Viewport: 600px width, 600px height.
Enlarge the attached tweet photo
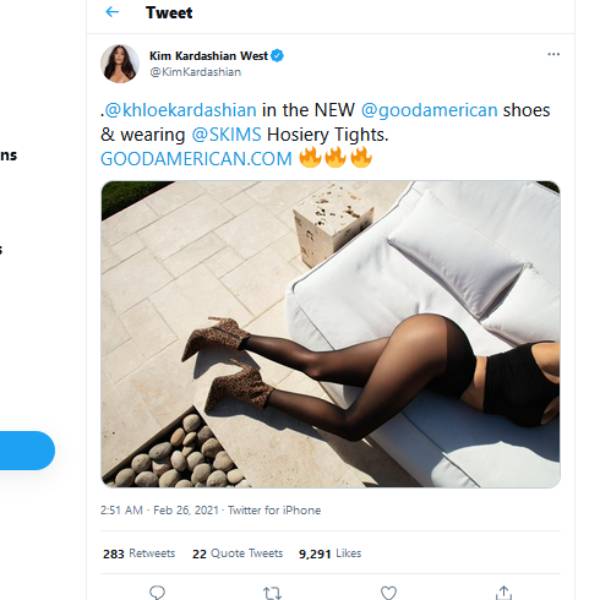[x=331, y=334]
